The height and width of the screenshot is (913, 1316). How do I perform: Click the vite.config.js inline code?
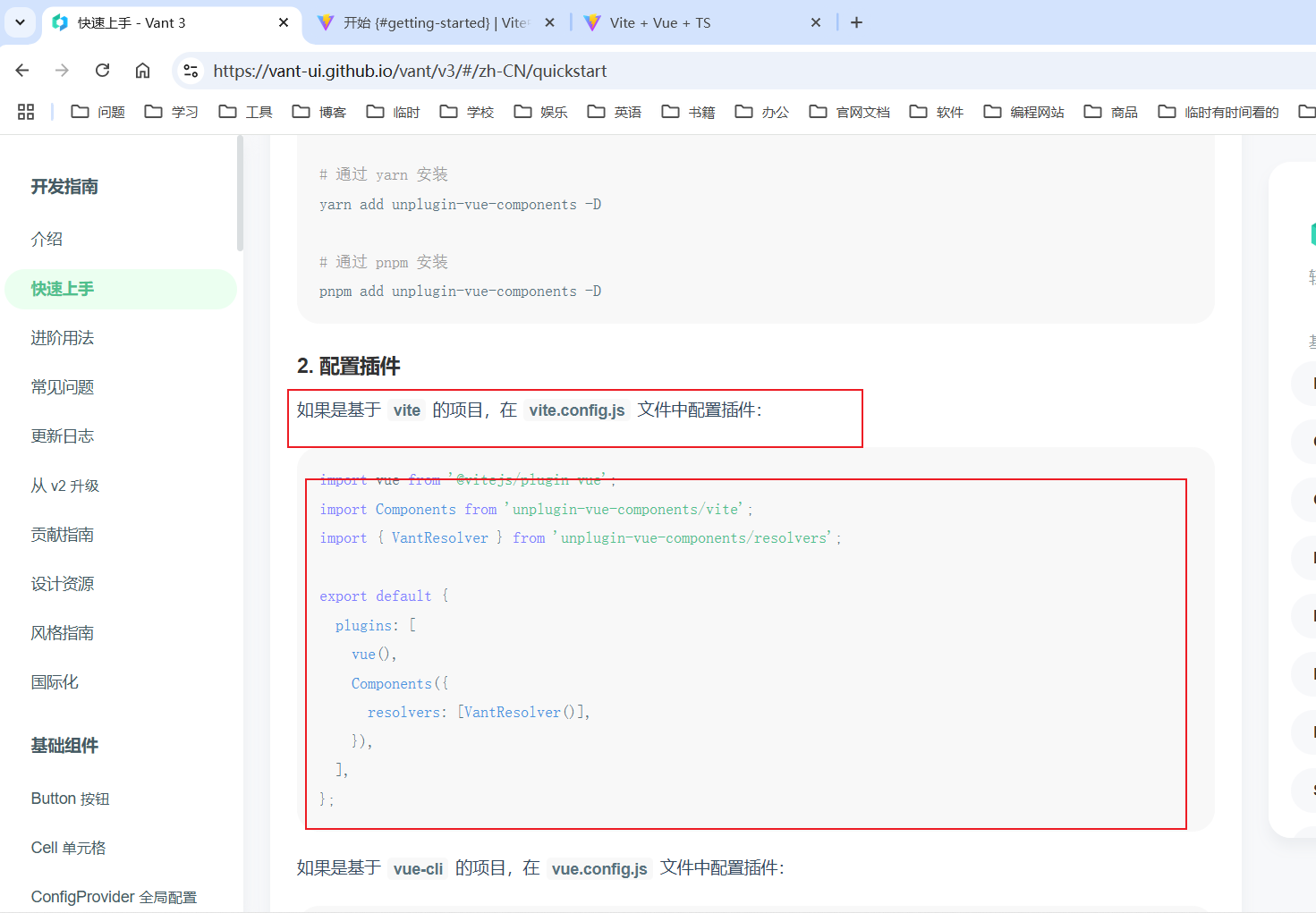click(x=577, y=410)
